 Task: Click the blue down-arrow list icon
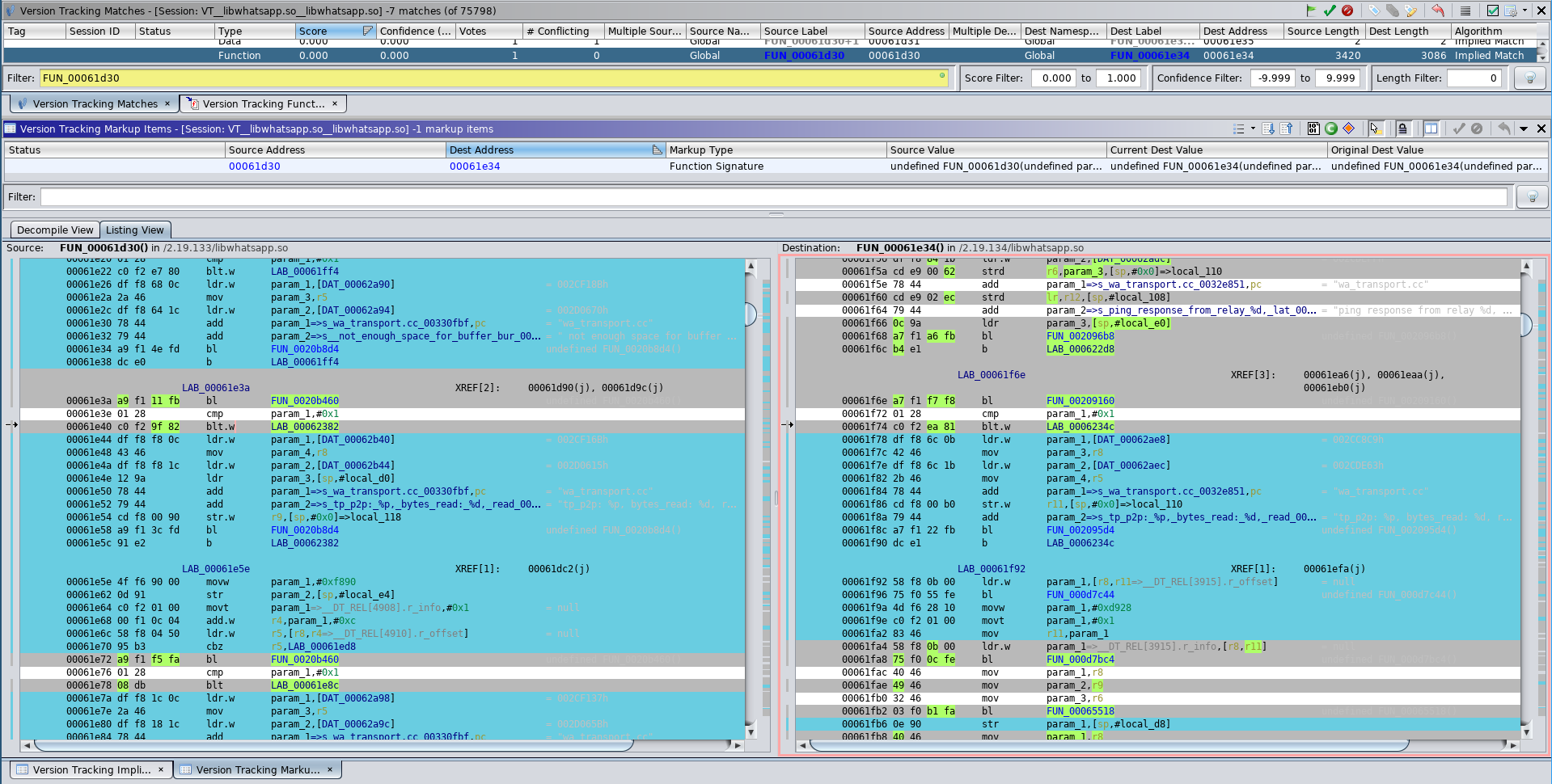click(1268, 129)
